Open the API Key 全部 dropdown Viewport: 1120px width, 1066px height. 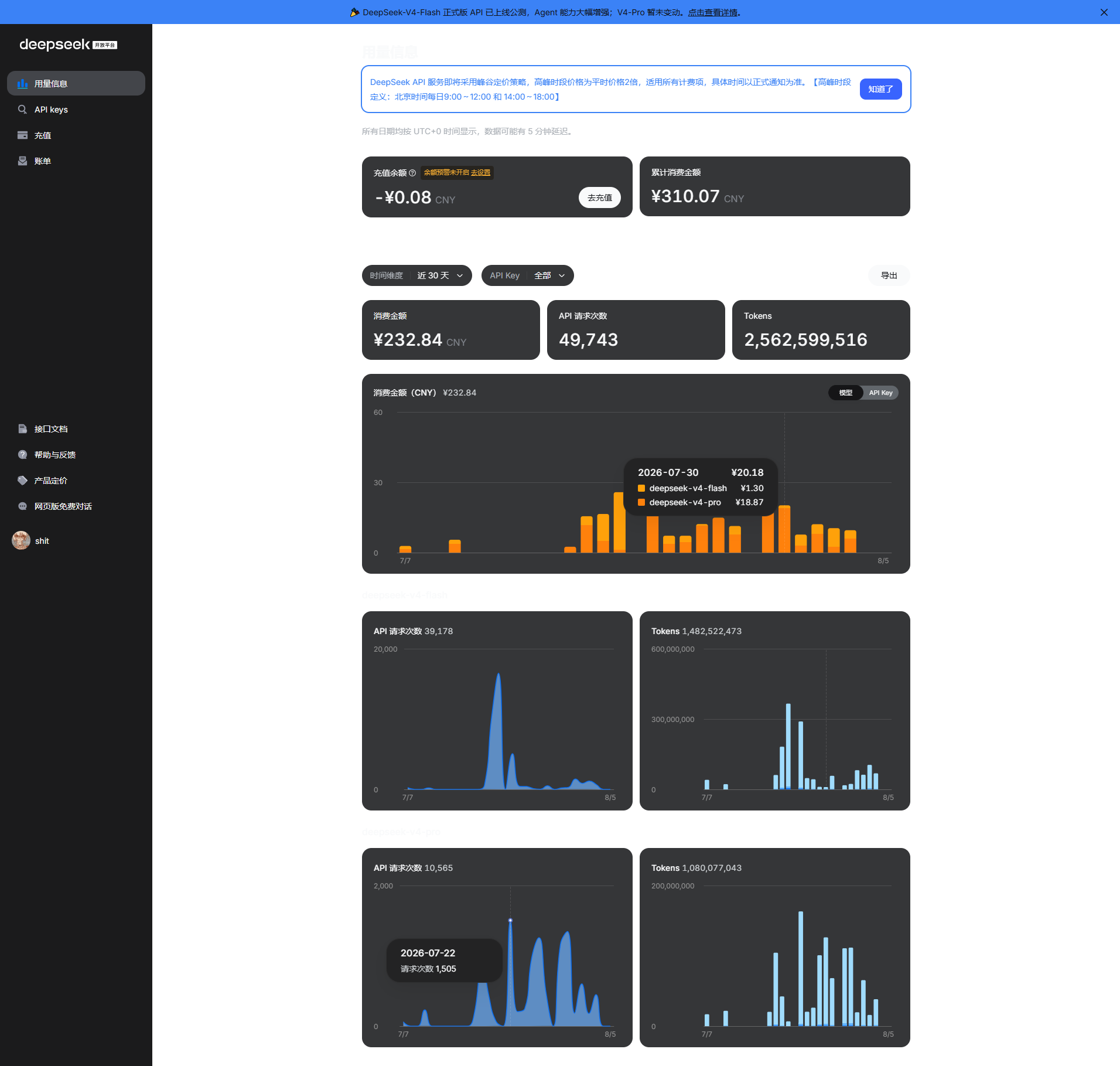(527, 275)
